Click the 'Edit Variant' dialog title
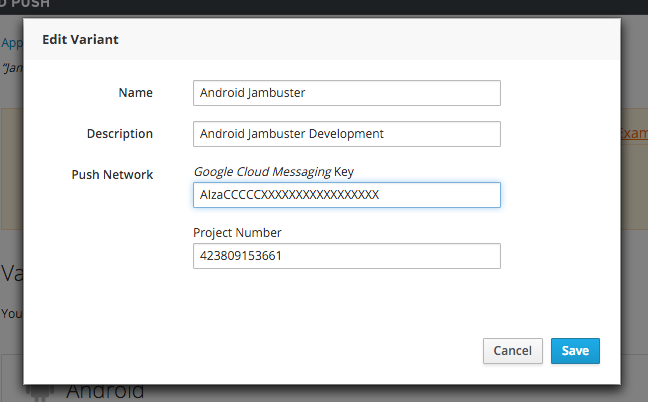The width and height of the screenshot is (648, 402). (x=82, y=41)
